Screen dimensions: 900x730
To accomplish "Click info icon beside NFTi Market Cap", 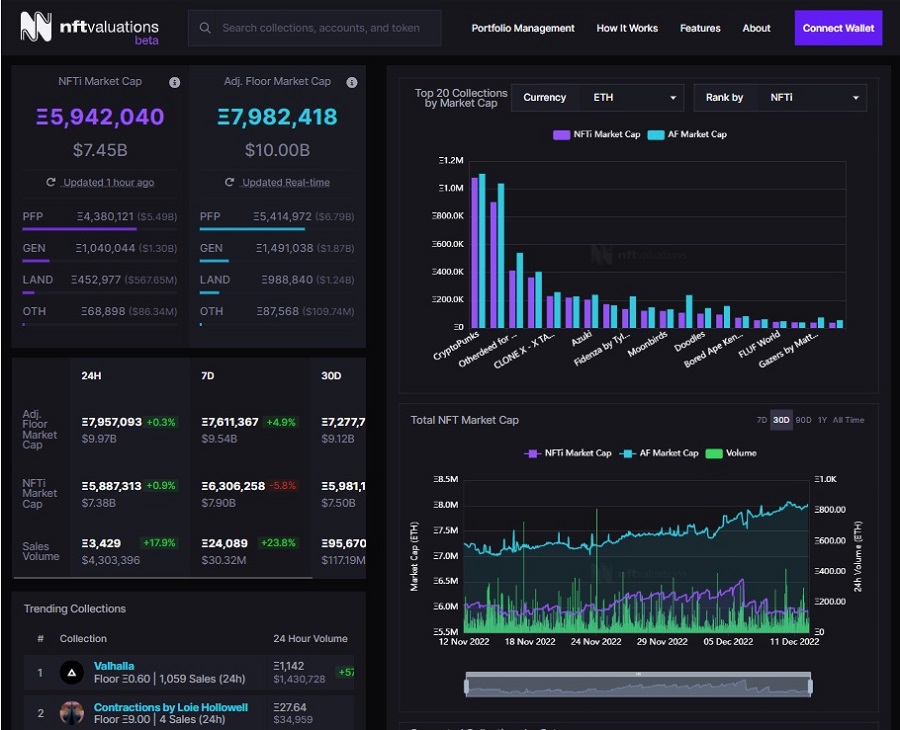I will (x=174, y=82).
